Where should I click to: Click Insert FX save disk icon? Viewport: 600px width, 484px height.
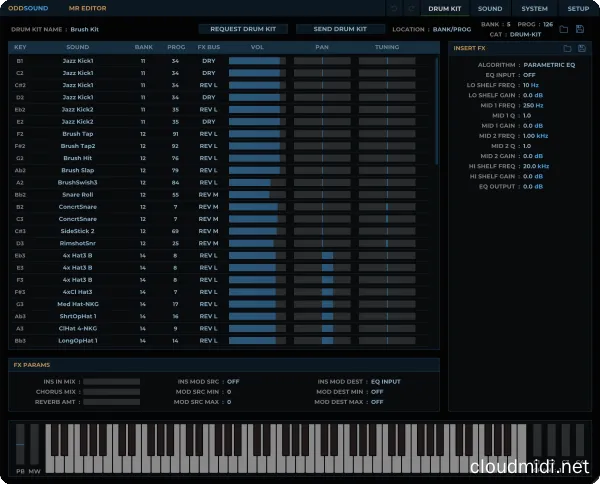tap(582, 48)
